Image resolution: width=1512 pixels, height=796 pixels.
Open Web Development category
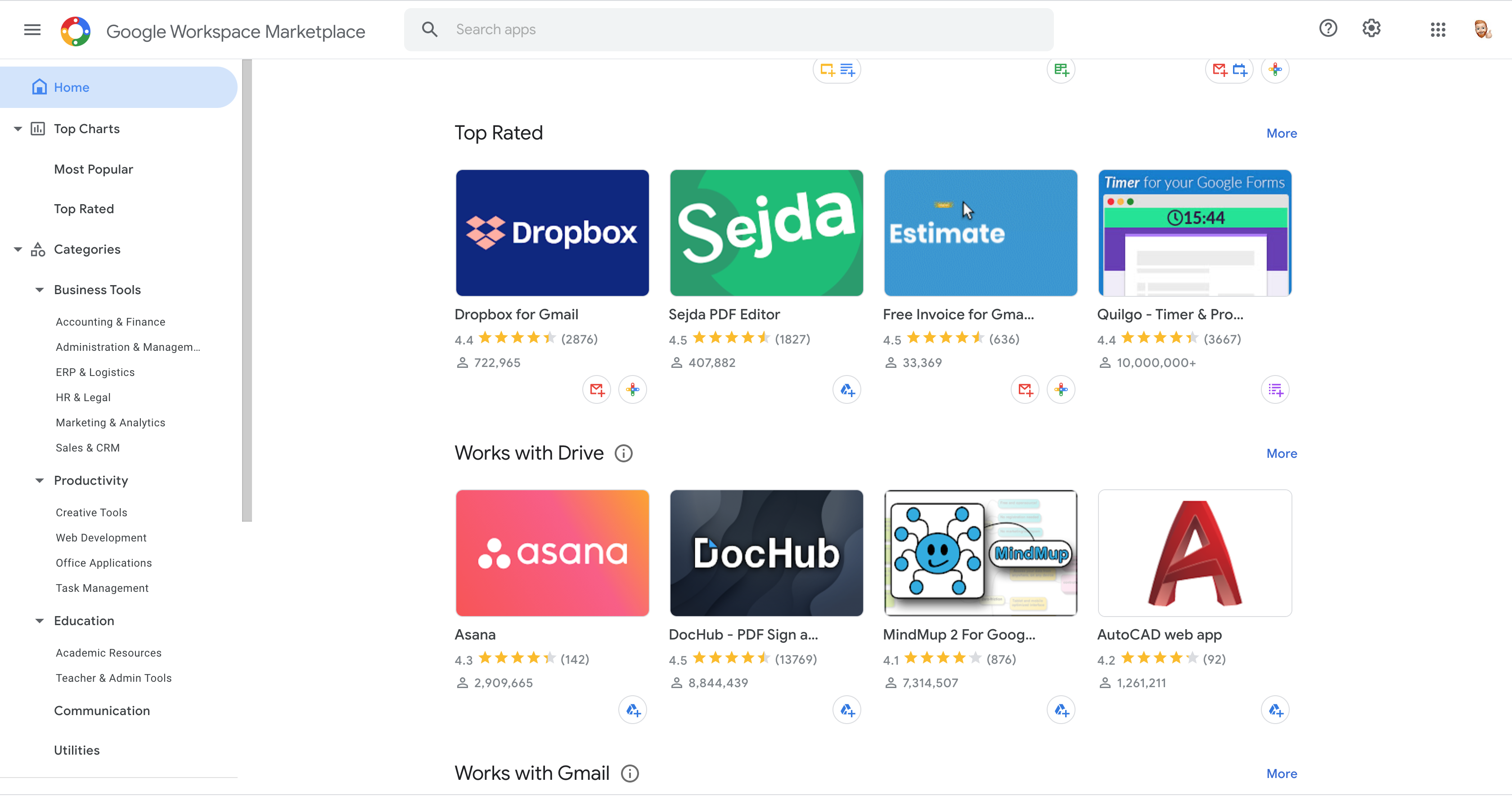click(101, 538)
